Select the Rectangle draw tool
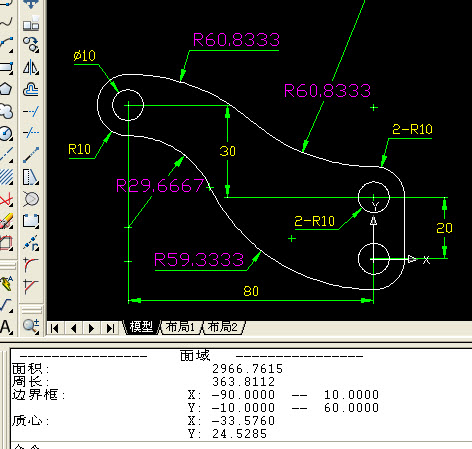 pyautogui.click(x=6, y=68)
